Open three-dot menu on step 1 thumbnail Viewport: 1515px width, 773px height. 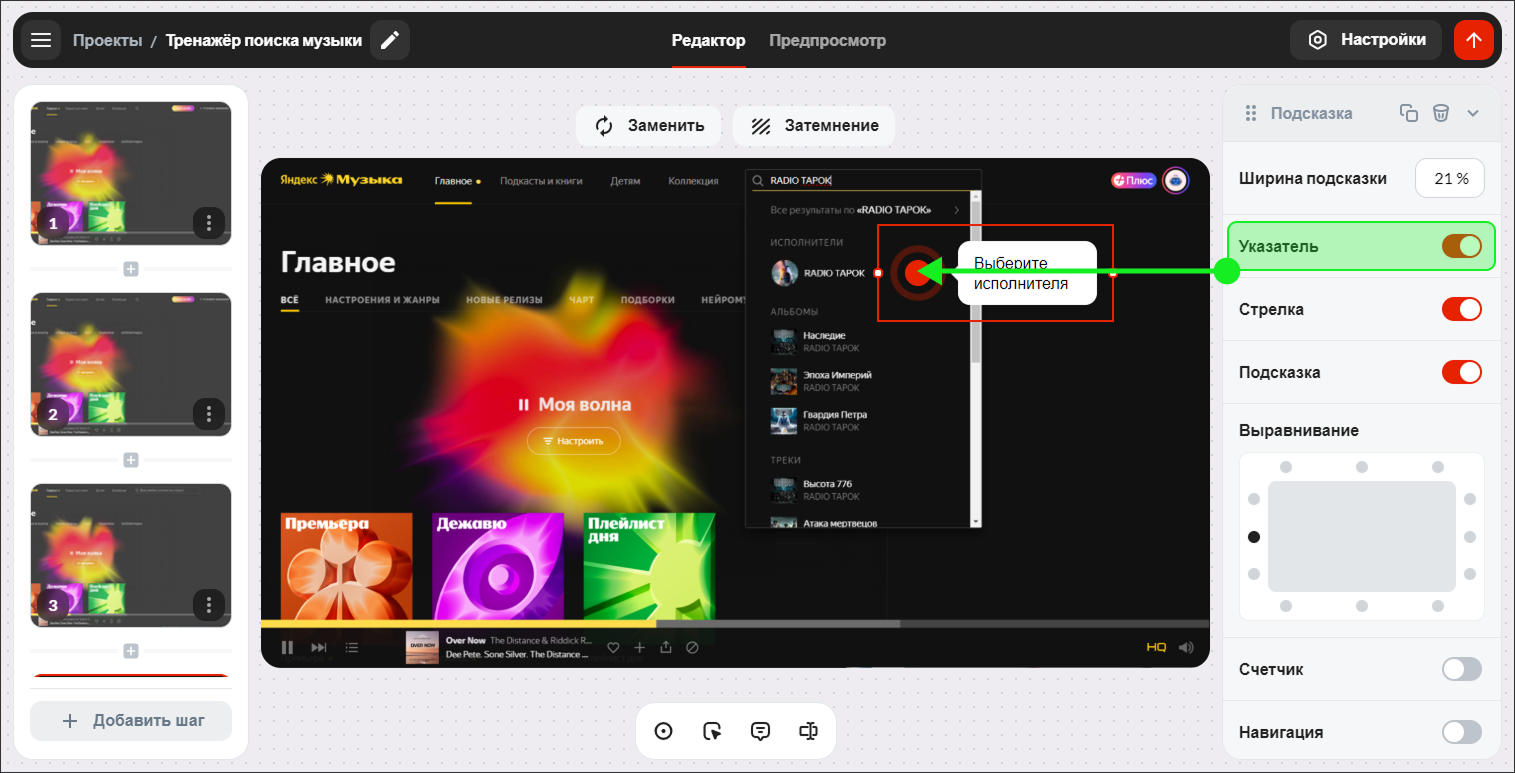[208, 222]
